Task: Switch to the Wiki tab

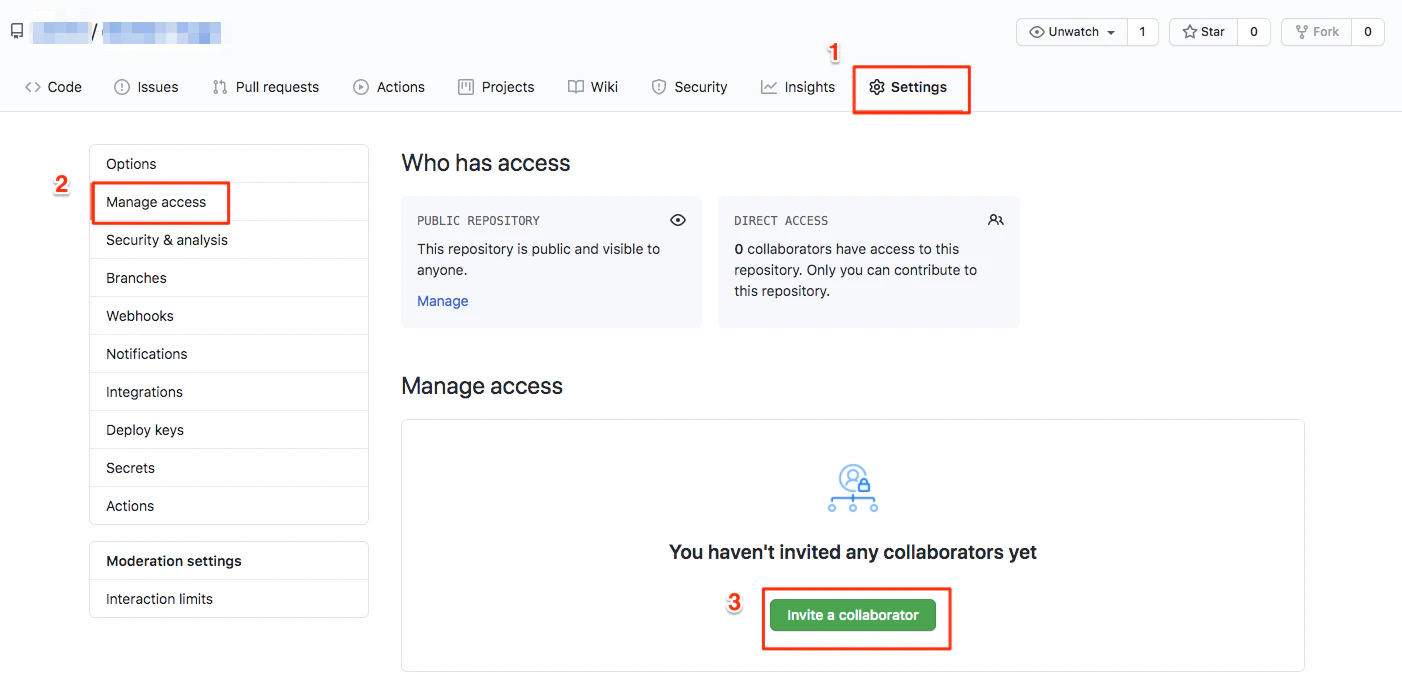Action: [593, 87]
